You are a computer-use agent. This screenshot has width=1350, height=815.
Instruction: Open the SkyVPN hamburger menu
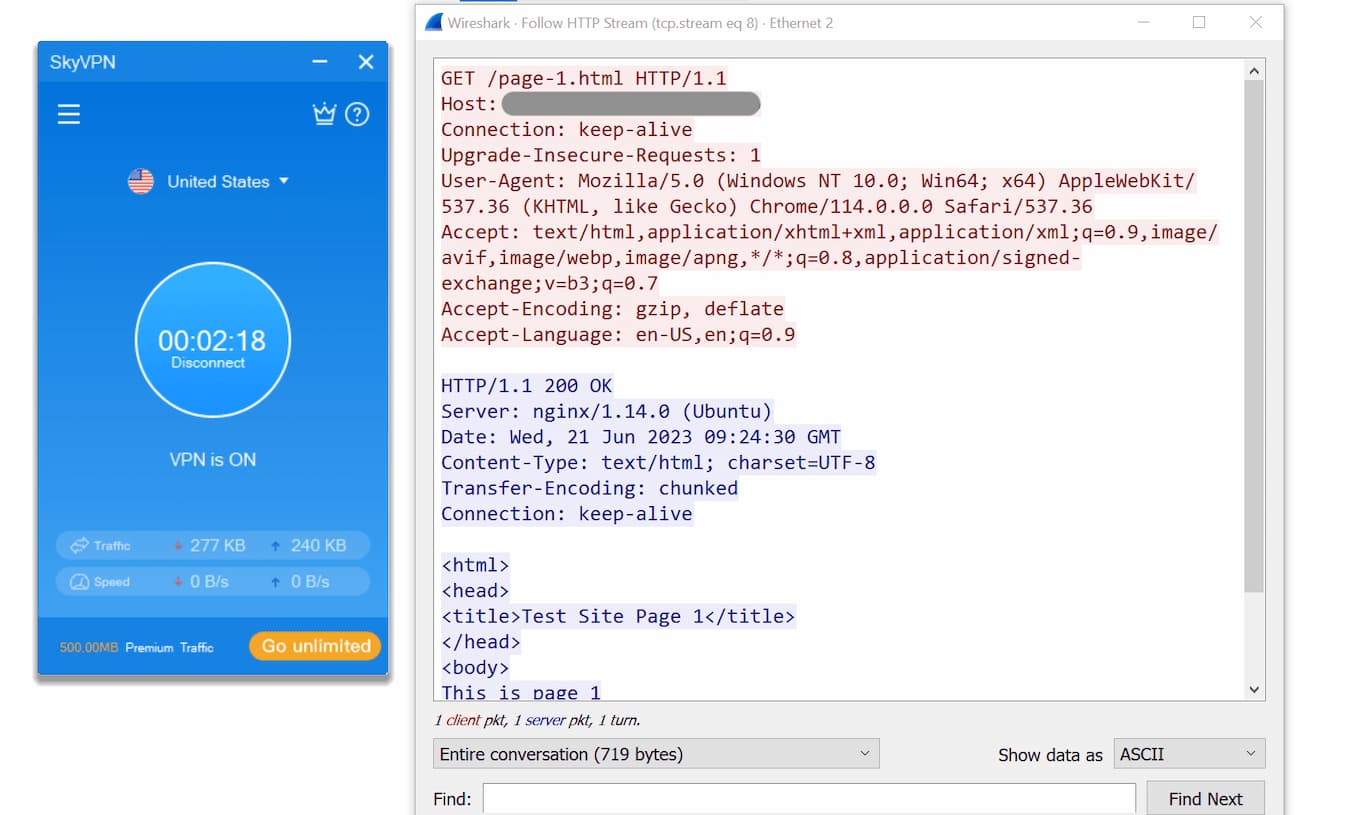pyautogui.click(x=68, y=113)
